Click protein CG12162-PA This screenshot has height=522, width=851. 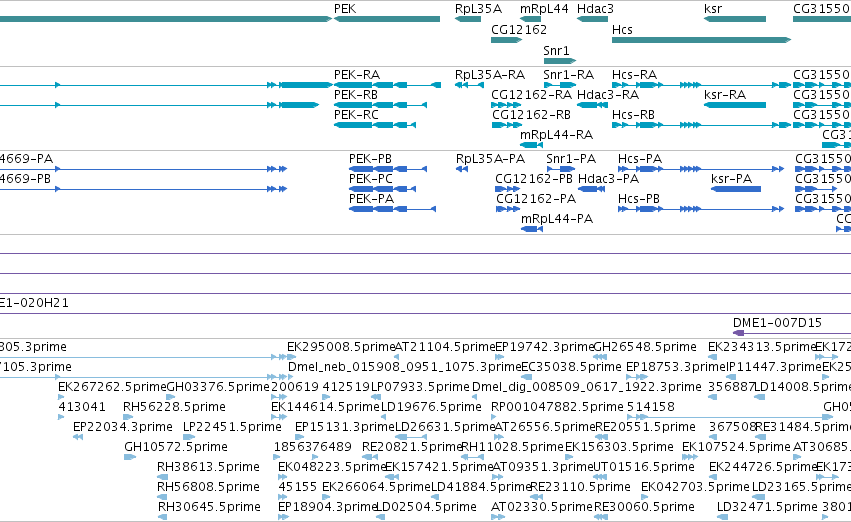pyautogui.click(x=508, y=209)
